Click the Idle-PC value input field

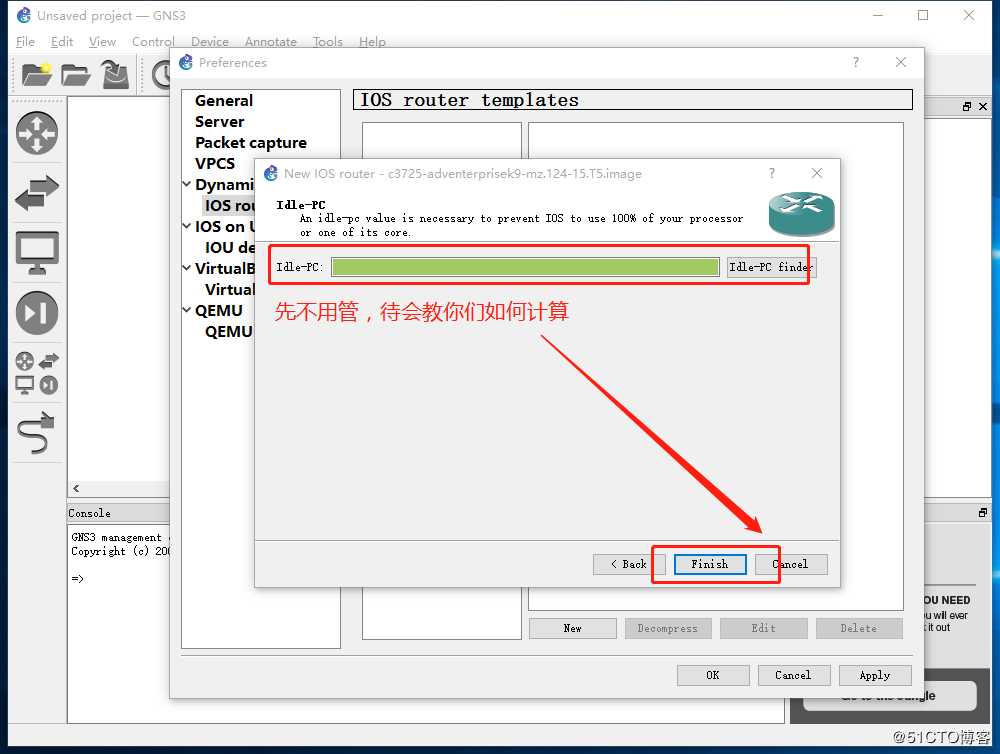pyautogui.click(x=526, y=267)
